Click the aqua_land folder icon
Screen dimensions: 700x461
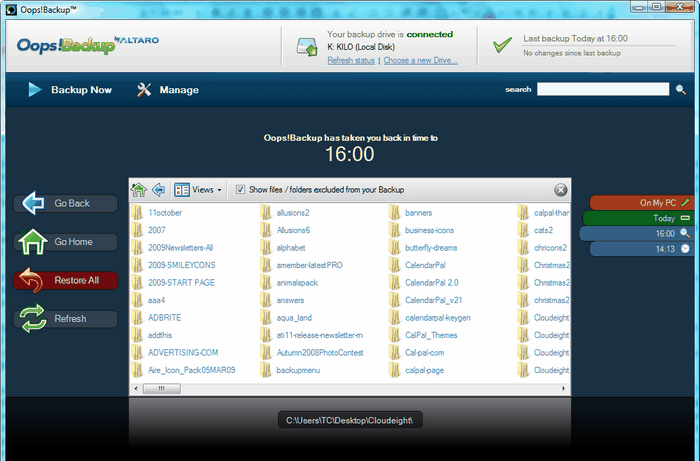266,318
